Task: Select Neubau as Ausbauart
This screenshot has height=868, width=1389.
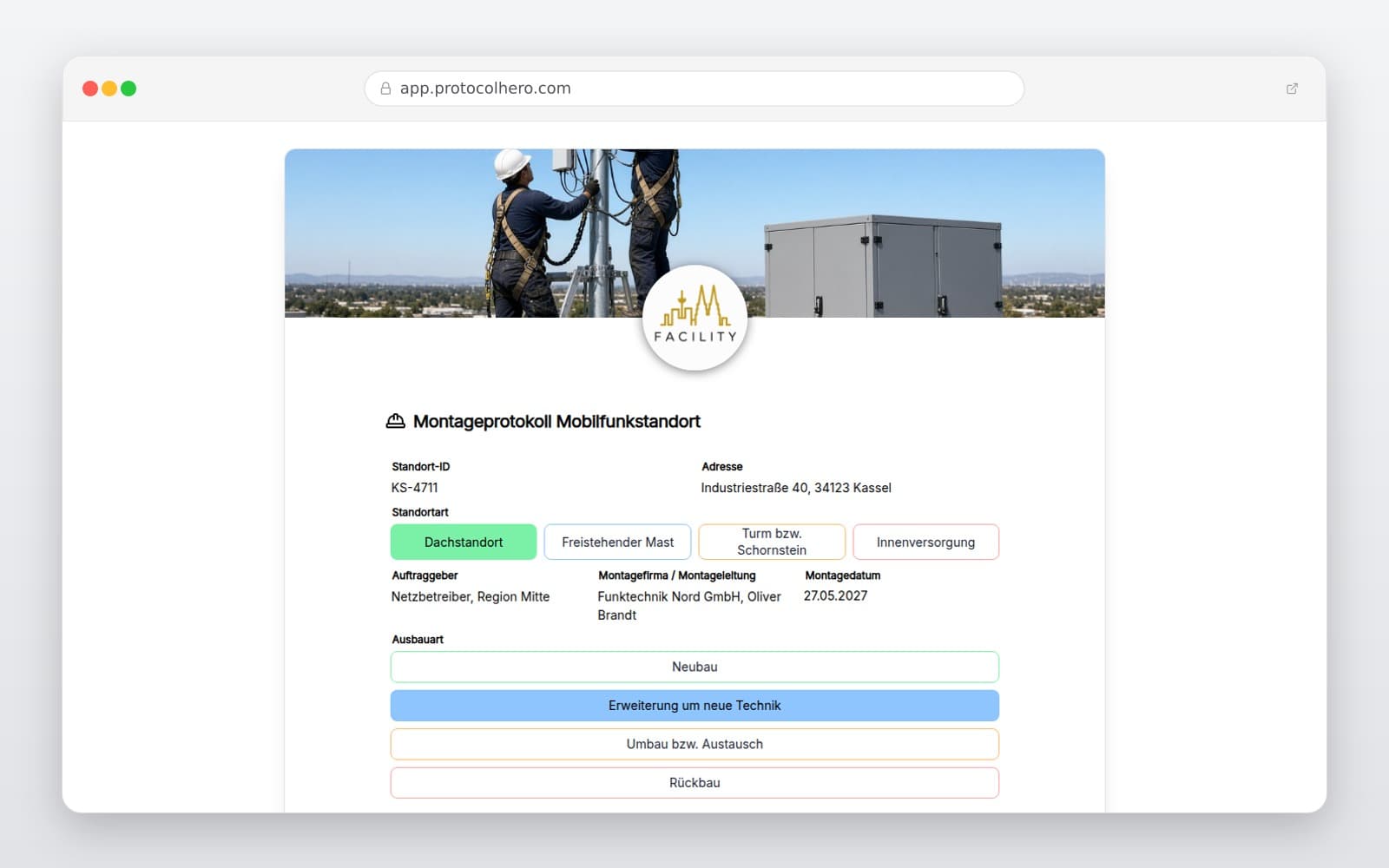Action: (x=694, y=667)
